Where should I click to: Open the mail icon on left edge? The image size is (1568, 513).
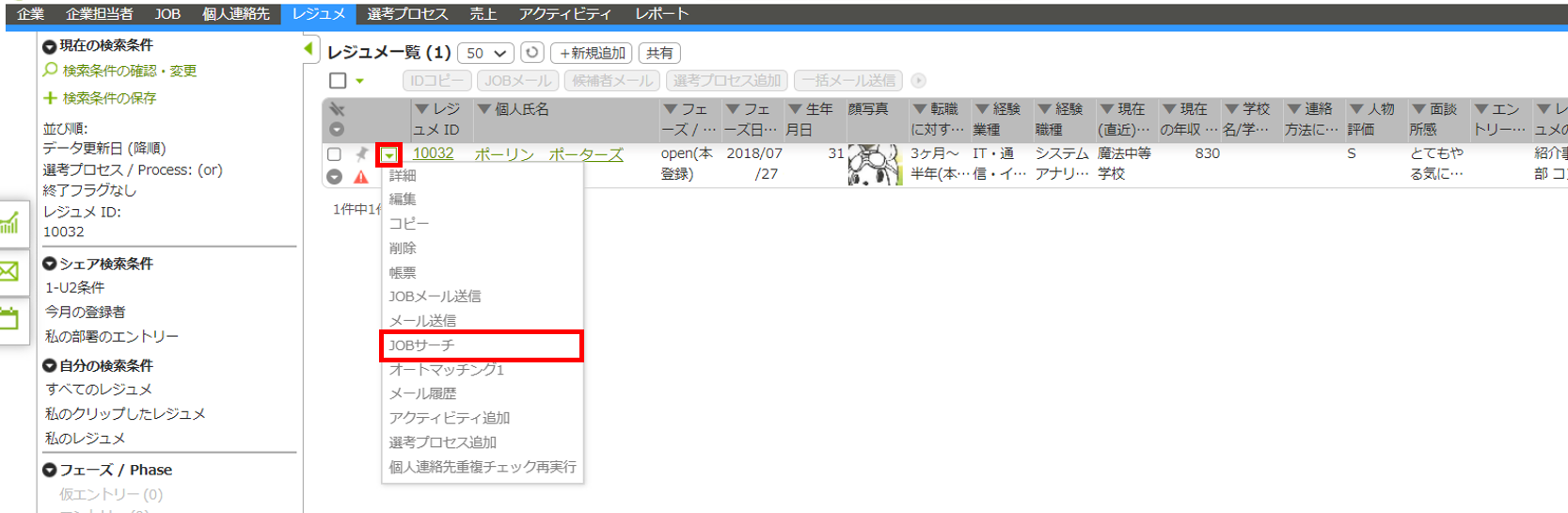(x=10, y=272)
